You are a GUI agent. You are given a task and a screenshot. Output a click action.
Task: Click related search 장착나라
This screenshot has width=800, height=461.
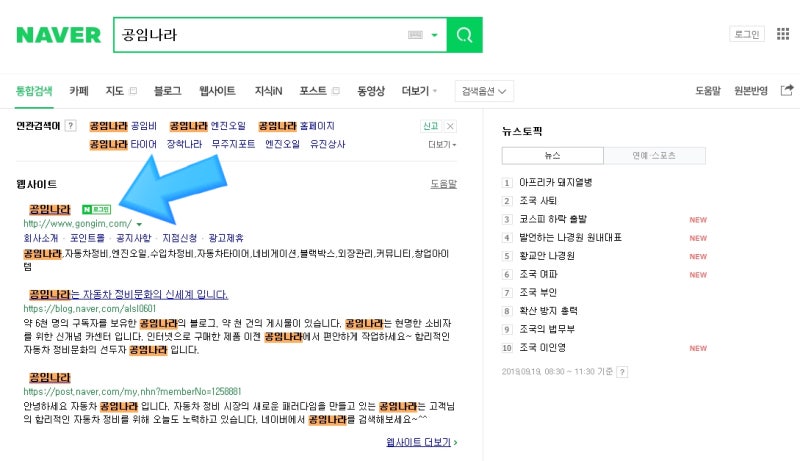[x=184, y=144]
